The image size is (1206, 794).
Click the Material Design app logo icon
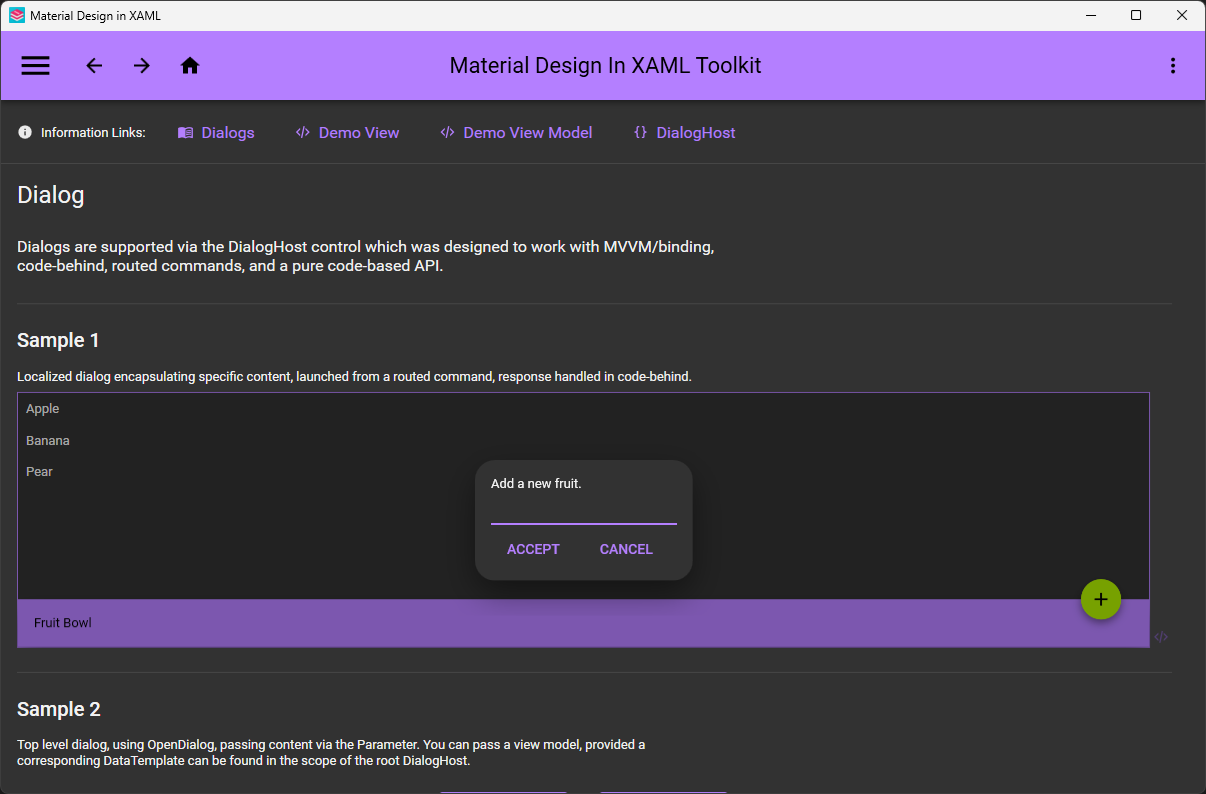17,16
